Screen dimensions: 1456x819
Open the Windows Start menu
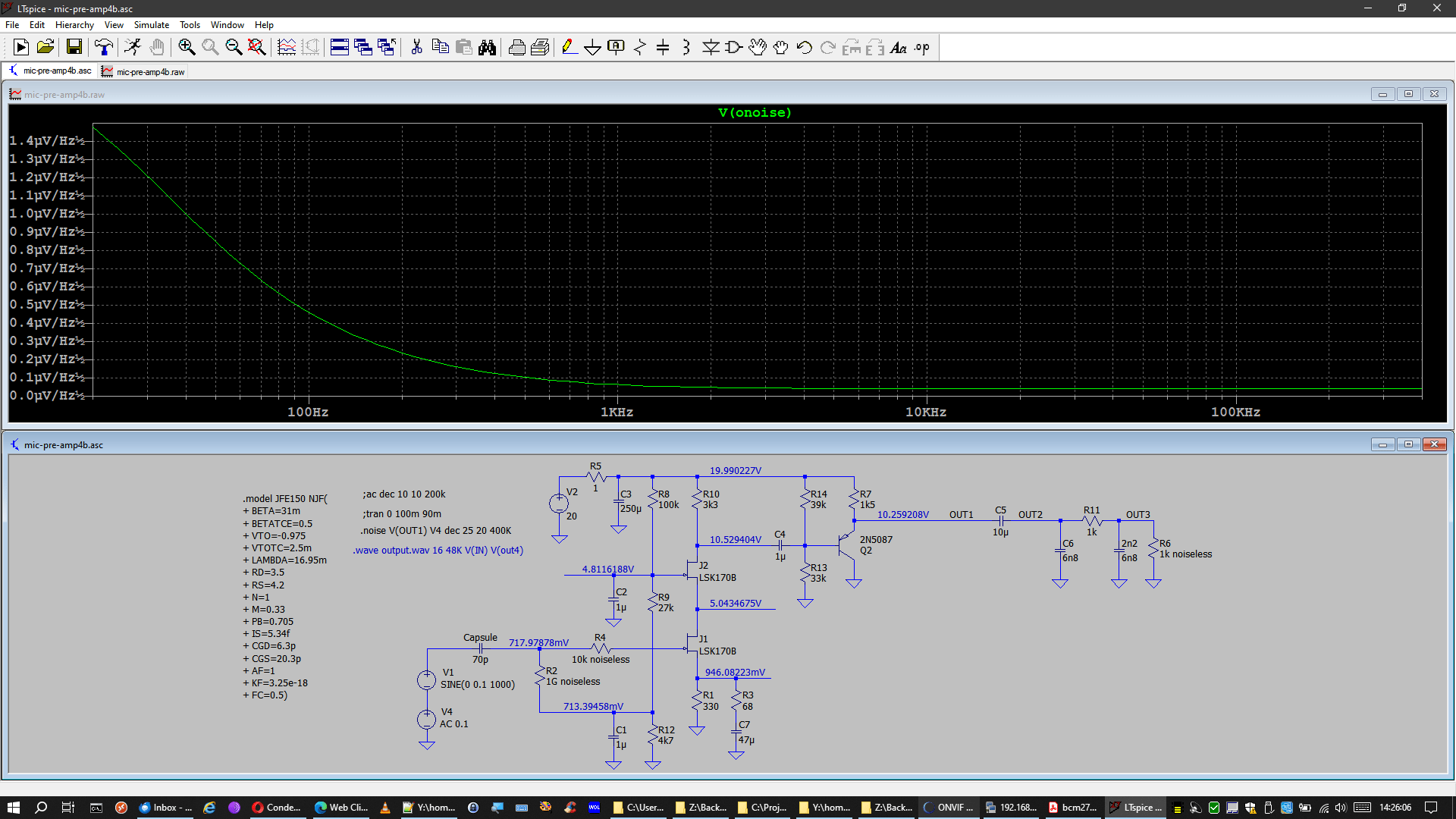[13, 808]
